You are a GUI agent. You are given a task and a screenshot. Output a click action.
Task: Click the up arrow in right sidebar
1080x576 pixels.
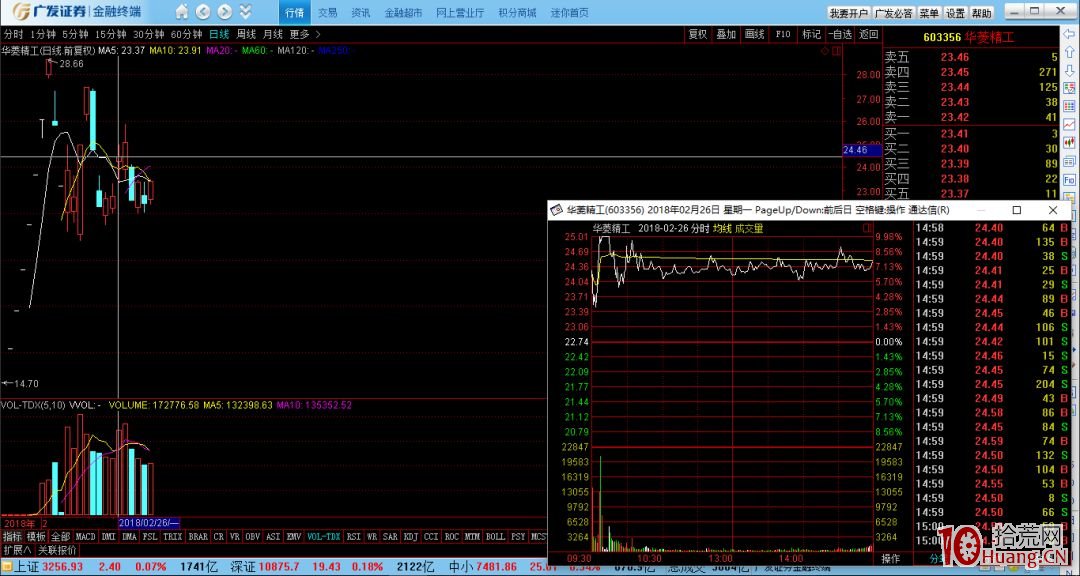coord(1069,52)
